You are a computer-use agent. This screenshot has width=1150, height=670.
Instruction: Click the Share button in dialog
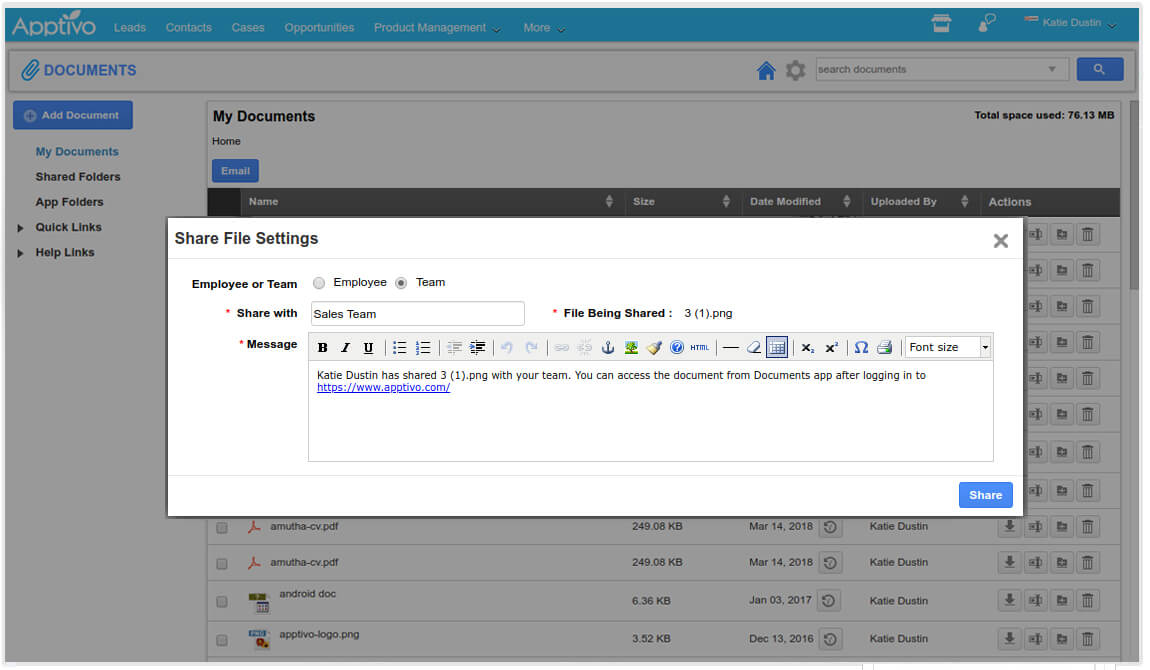click(x=985, y=495)
